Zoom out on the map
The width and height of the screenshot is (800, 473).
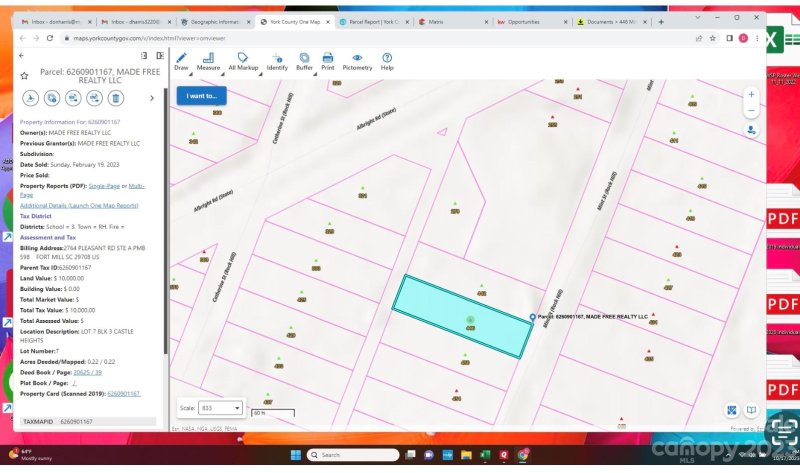coord(751,110)
